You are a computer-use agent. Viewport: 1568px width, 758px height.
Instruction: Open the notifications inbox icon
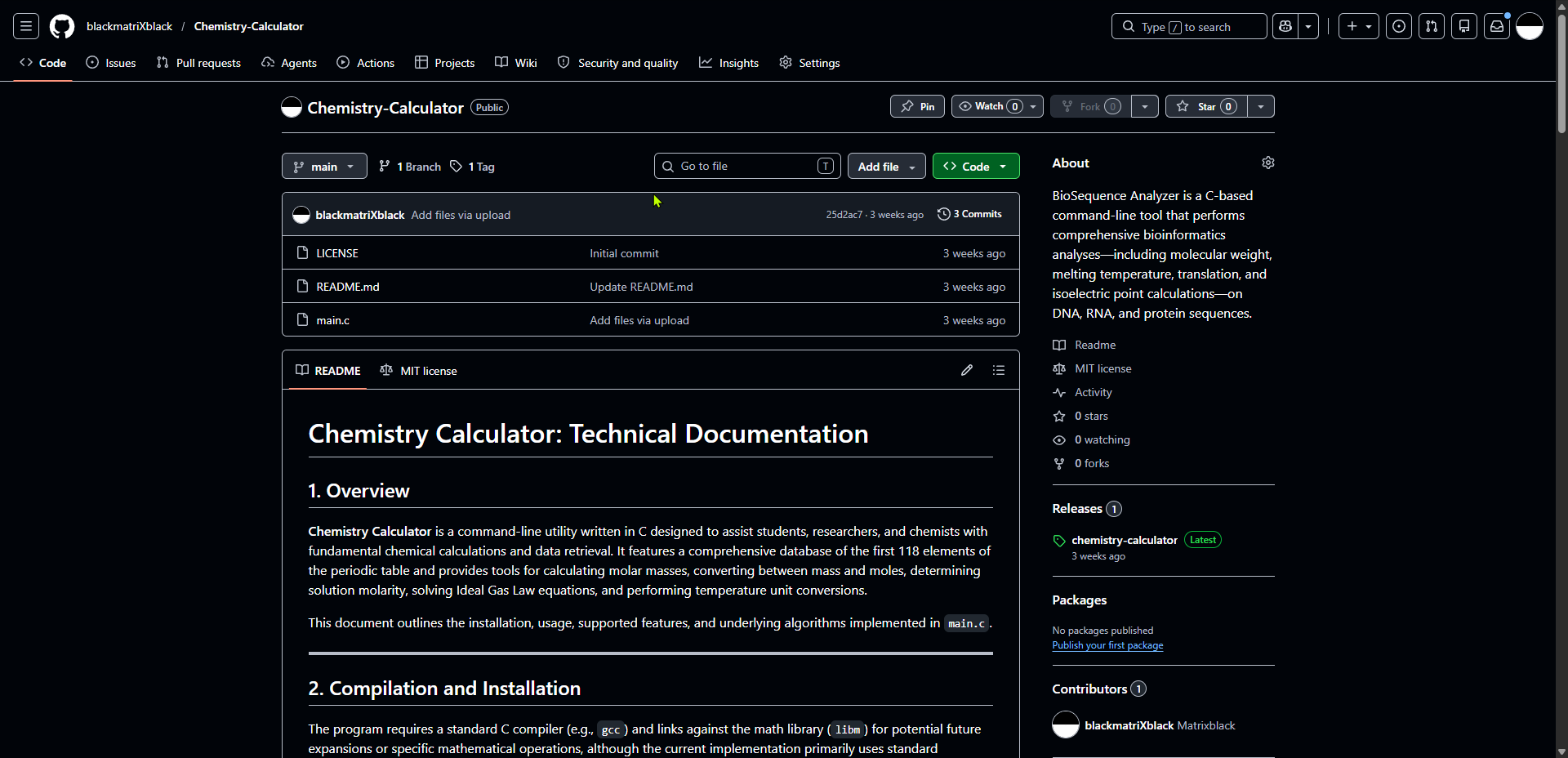coord(1497,26)
